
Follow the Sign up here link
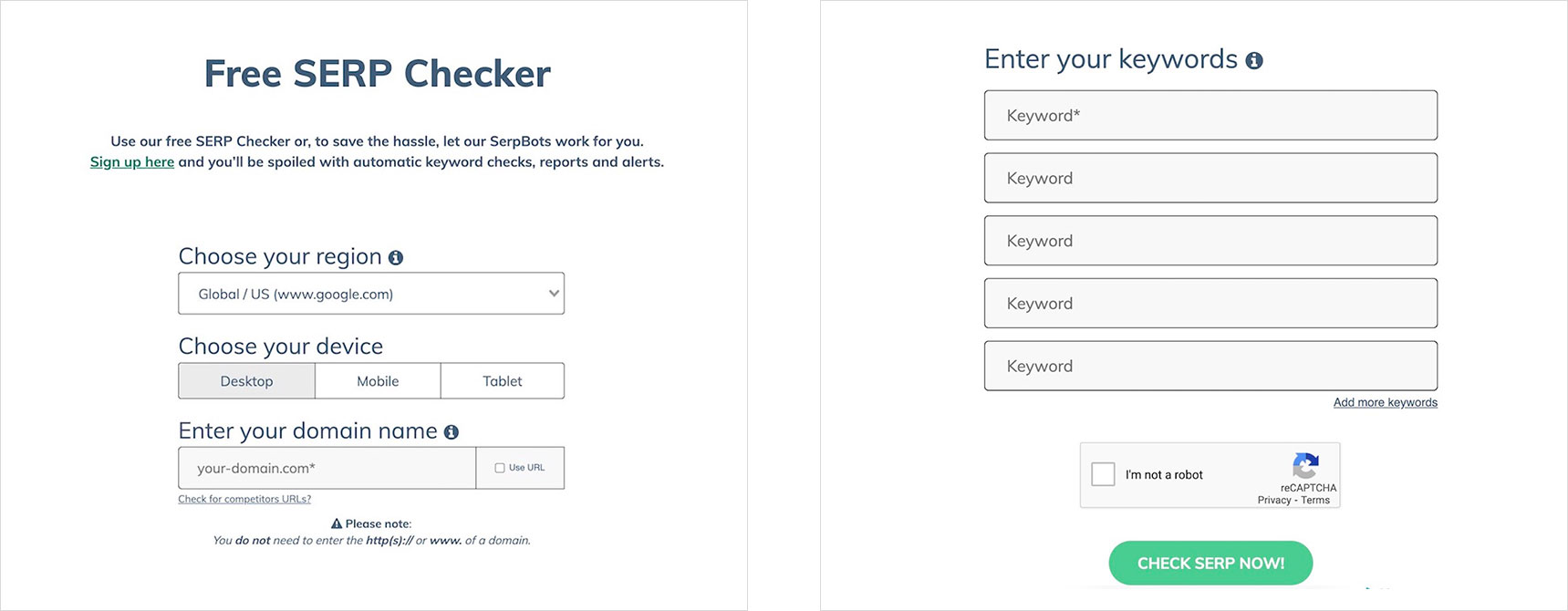[x=132, y=161]
